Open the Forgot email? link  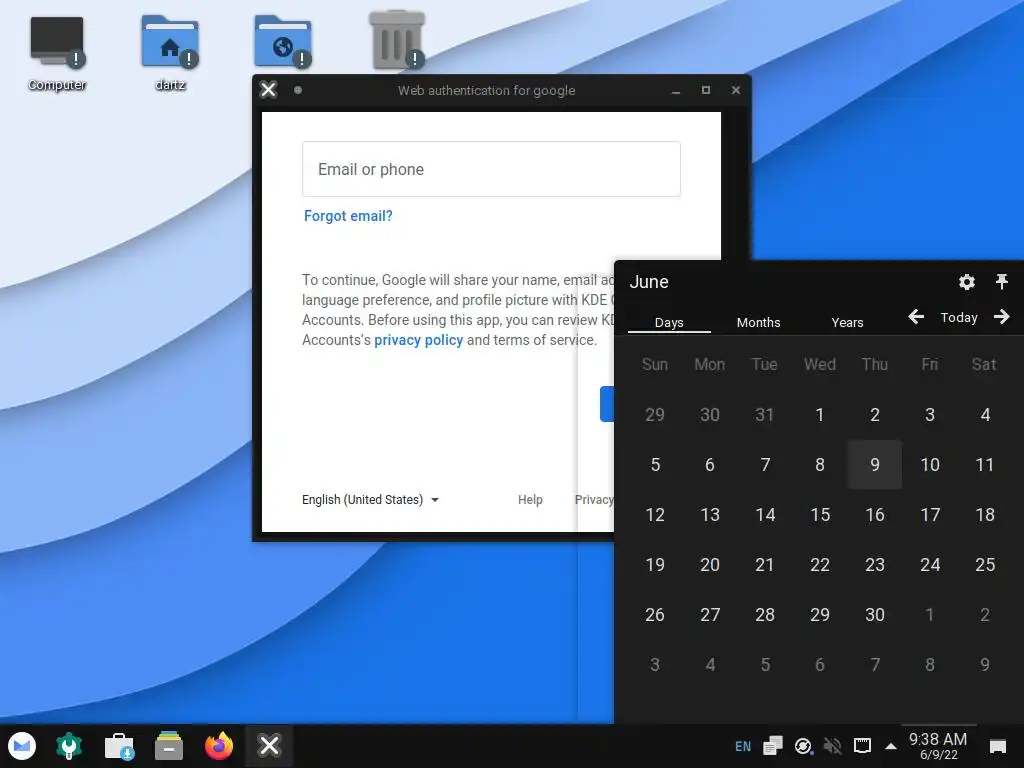click(x=348, y=216)
